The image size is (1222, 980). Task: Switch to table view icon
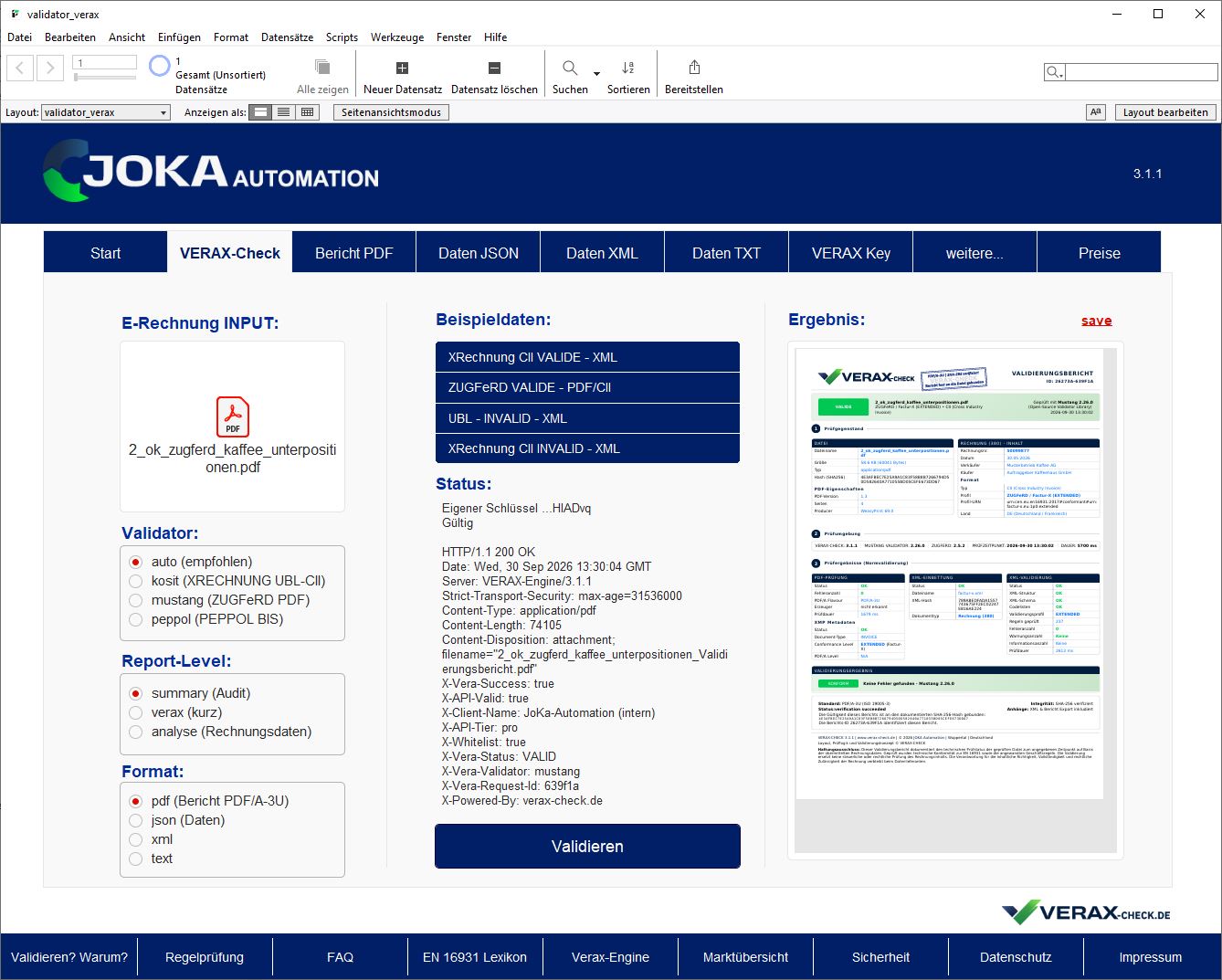click(307, 112)
